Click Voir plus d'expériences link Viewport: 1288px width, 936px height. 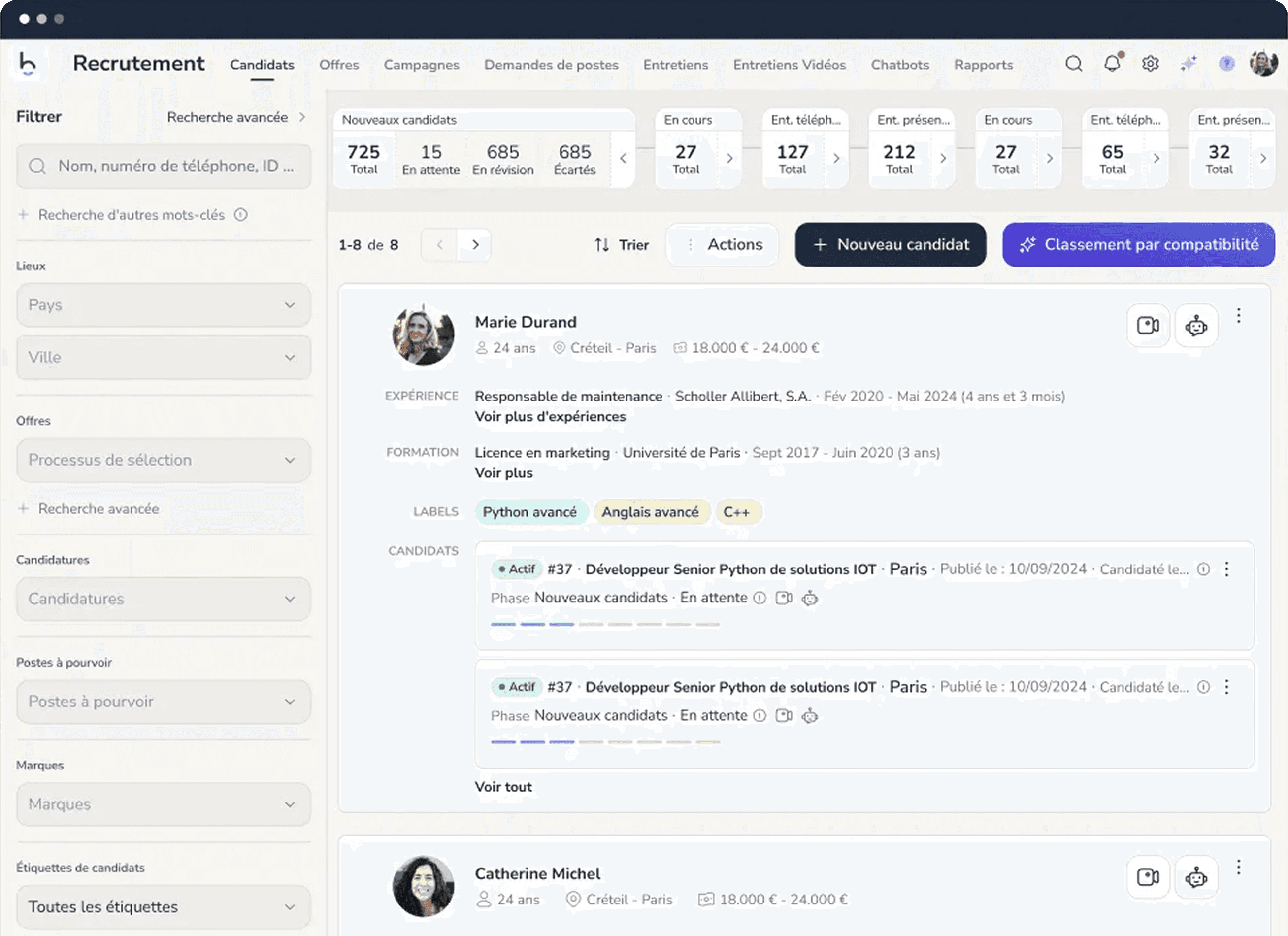550,416
